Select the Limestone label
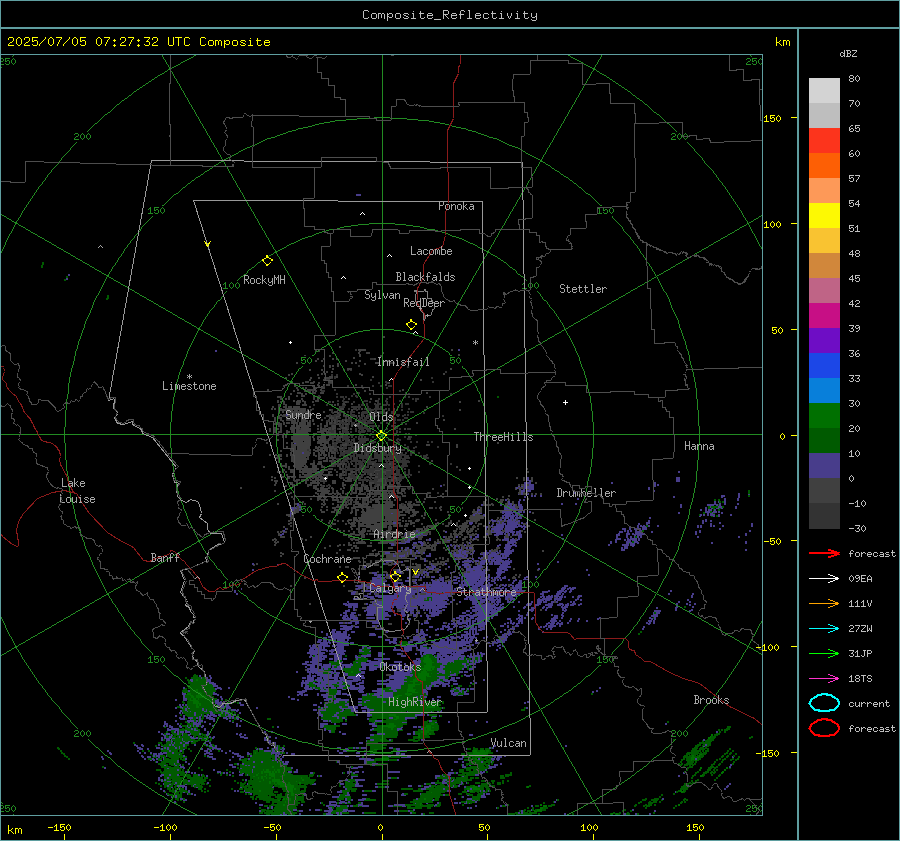900x841 pixels. tap(189, 386)
